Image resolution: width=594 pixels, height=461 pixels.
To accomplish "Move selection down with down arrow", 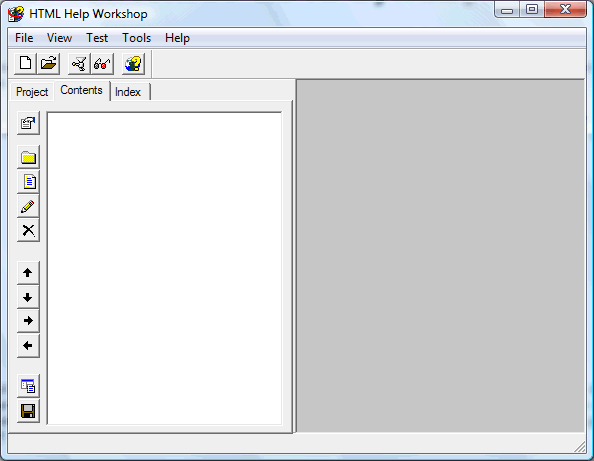I will click(28, 297).
